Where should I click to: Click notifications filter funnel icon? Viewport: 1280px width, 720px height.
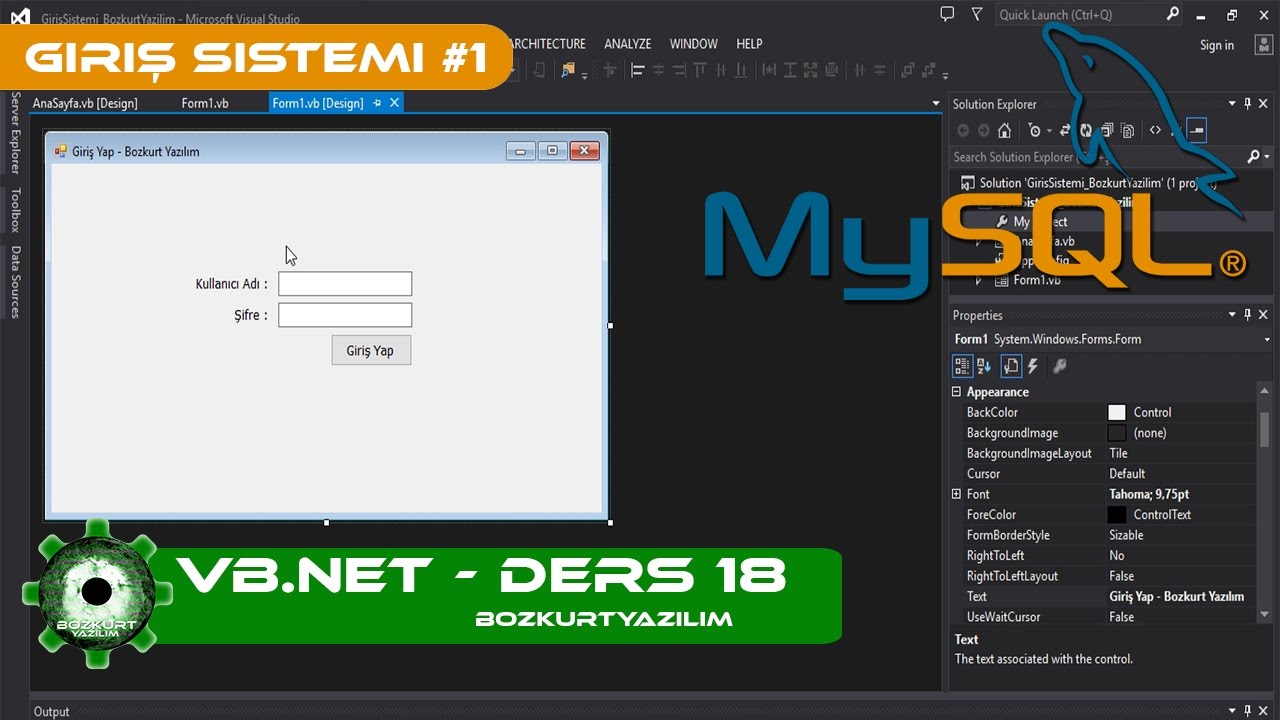[977, 14]
